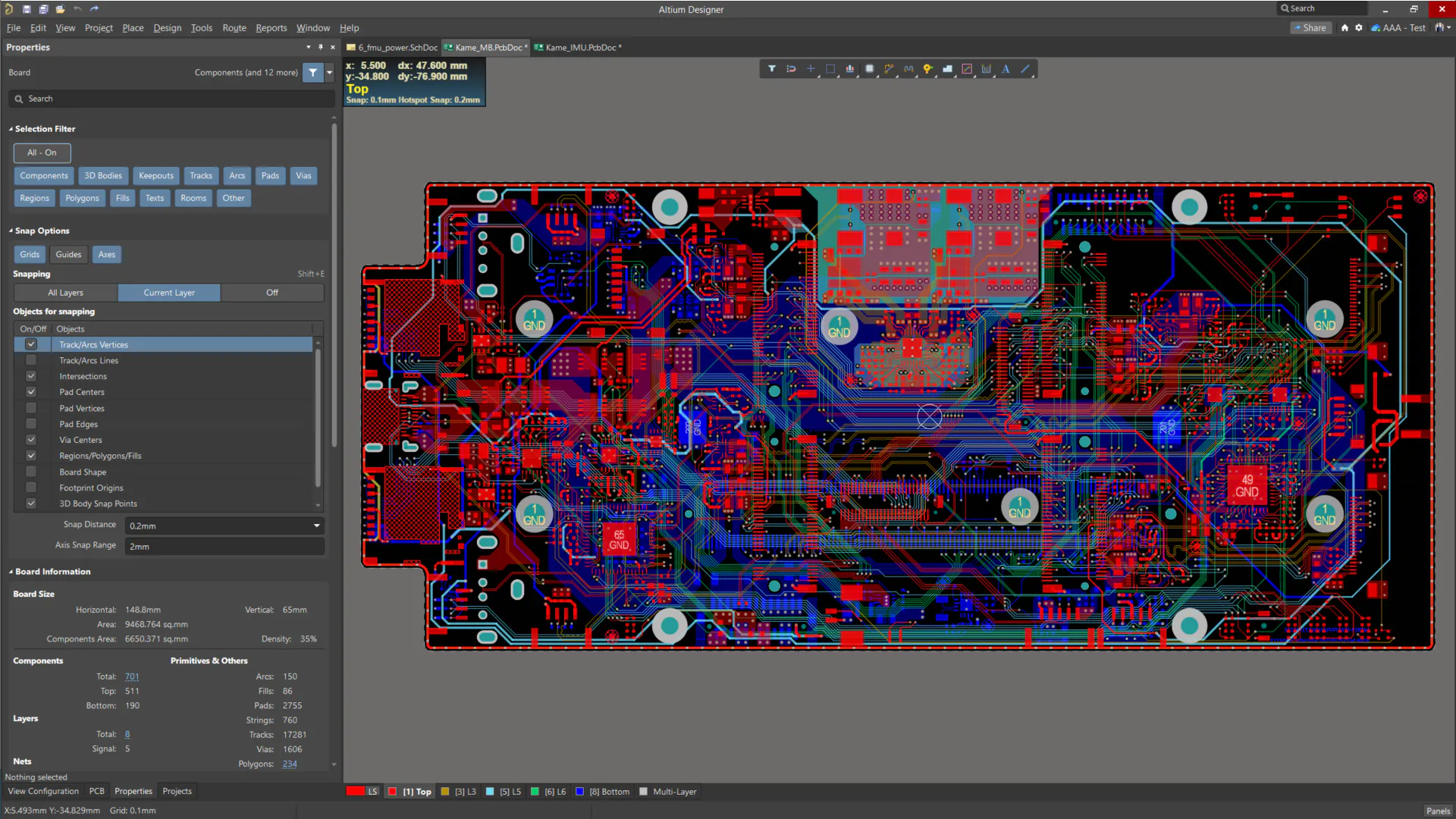Click the Redo arrow icon
The image size is (1456, 819).
pyautogui.click(x=94, y=9)
